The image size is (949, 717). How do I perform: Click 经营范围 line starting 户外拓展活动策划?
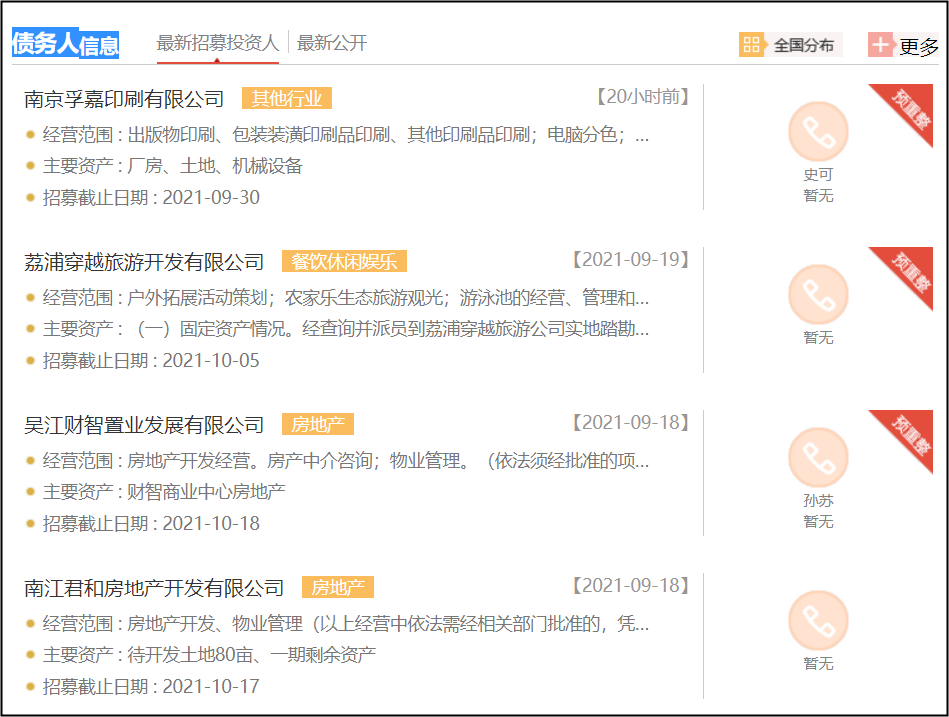click(346, 298)
